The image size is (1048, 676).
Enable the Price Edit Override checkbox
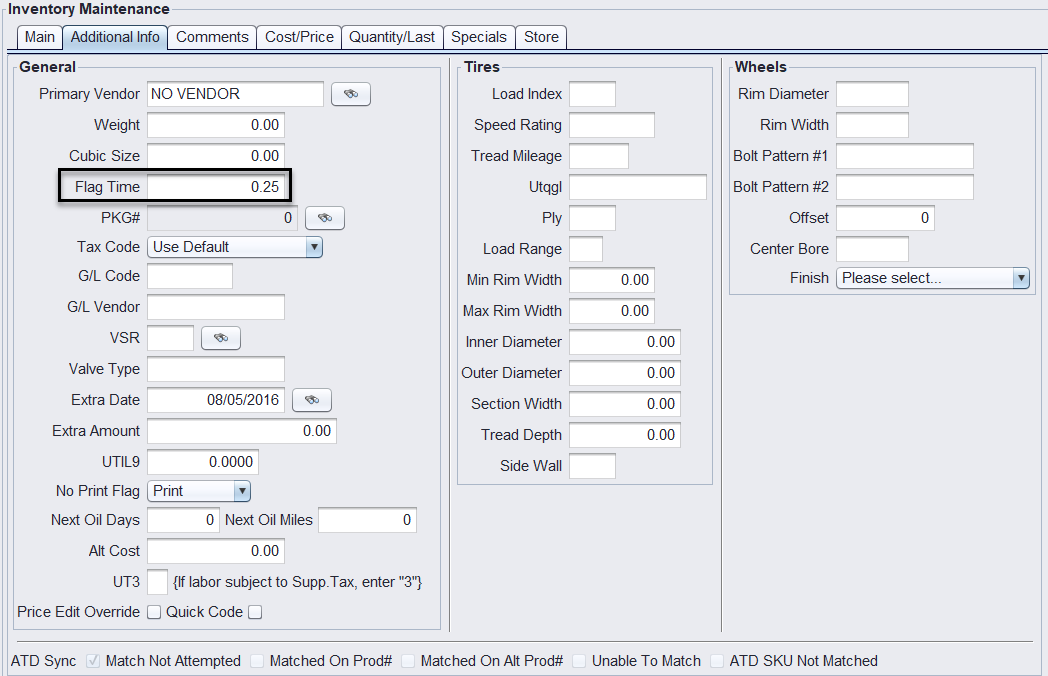pos(154,612)
